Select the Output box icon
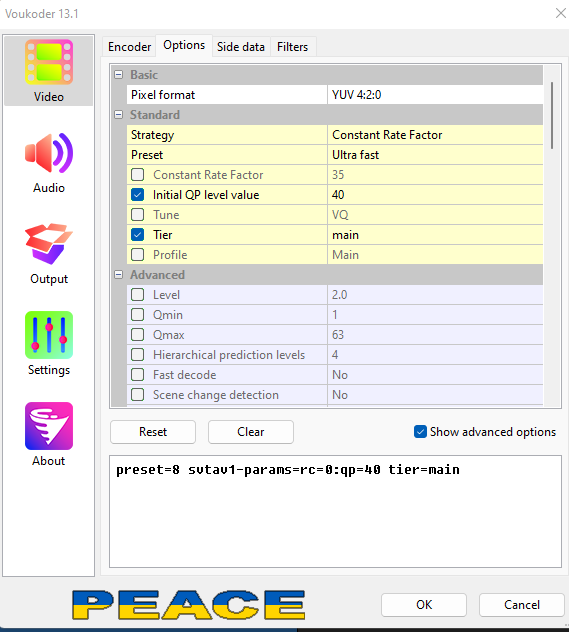This screenshot has height=632, width=569. click(x=49, y=244)
